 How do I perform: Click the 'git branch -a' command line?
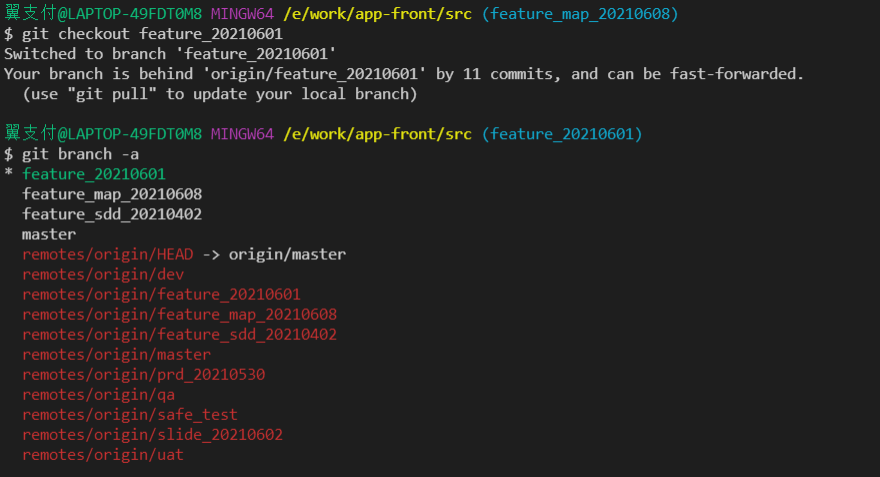(71, 154)
